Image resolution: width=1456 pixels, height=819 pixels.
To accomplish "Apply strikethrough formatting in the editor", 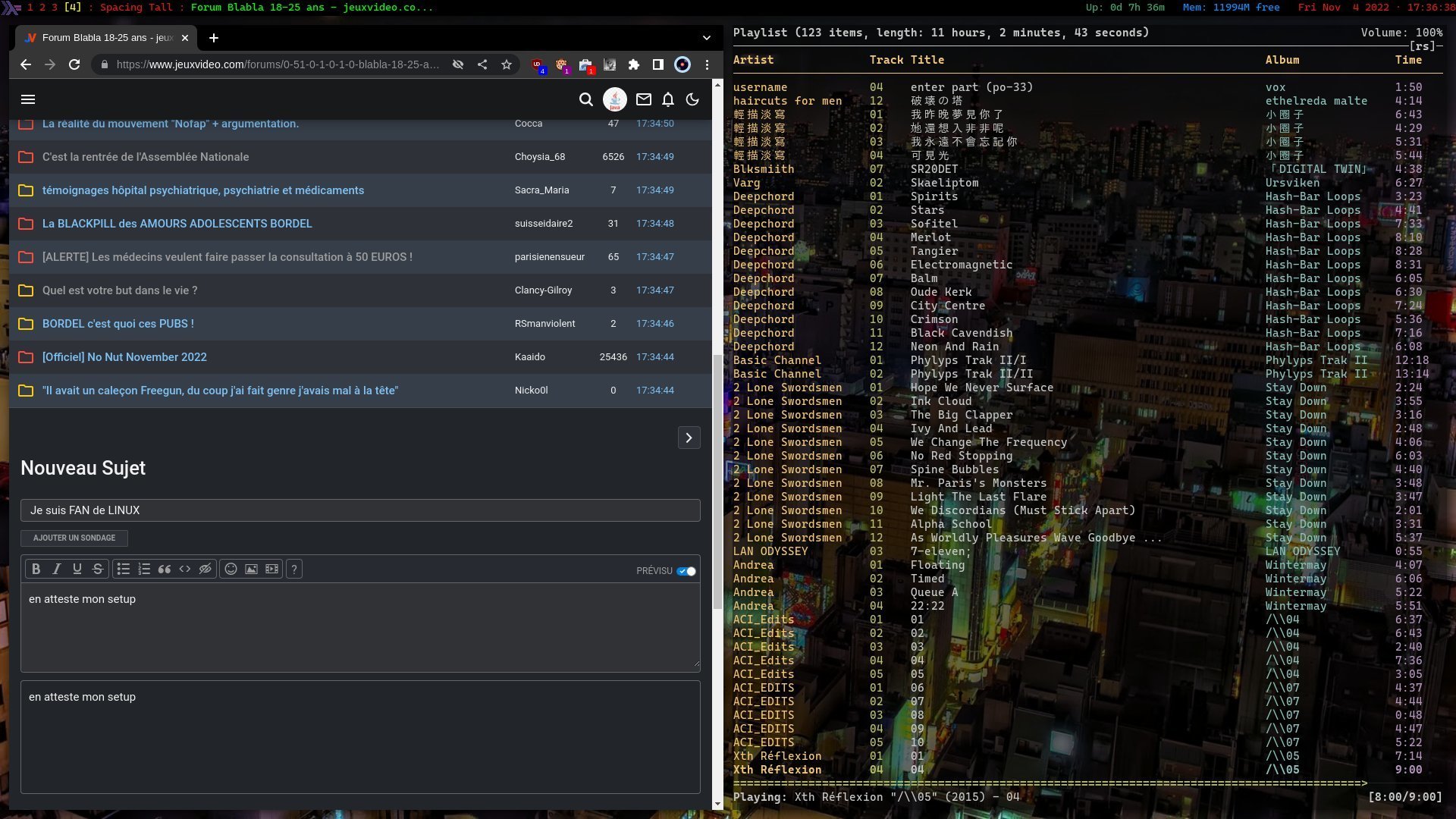I will point(97,569).
